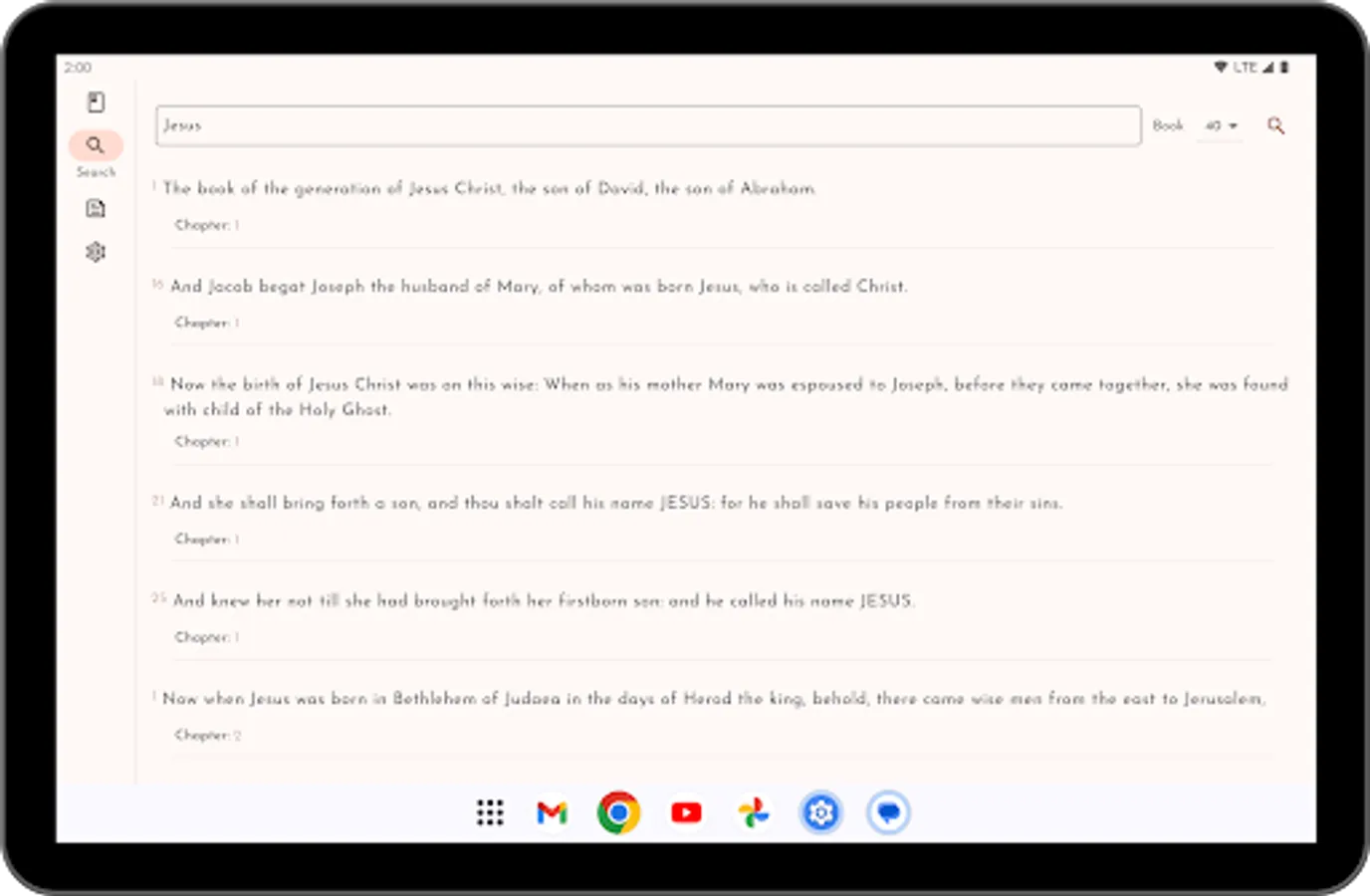This screenshot has width=1370, height=896.
Task: Open the Notes page icon in the sidebar
Action: click(96, 207)
